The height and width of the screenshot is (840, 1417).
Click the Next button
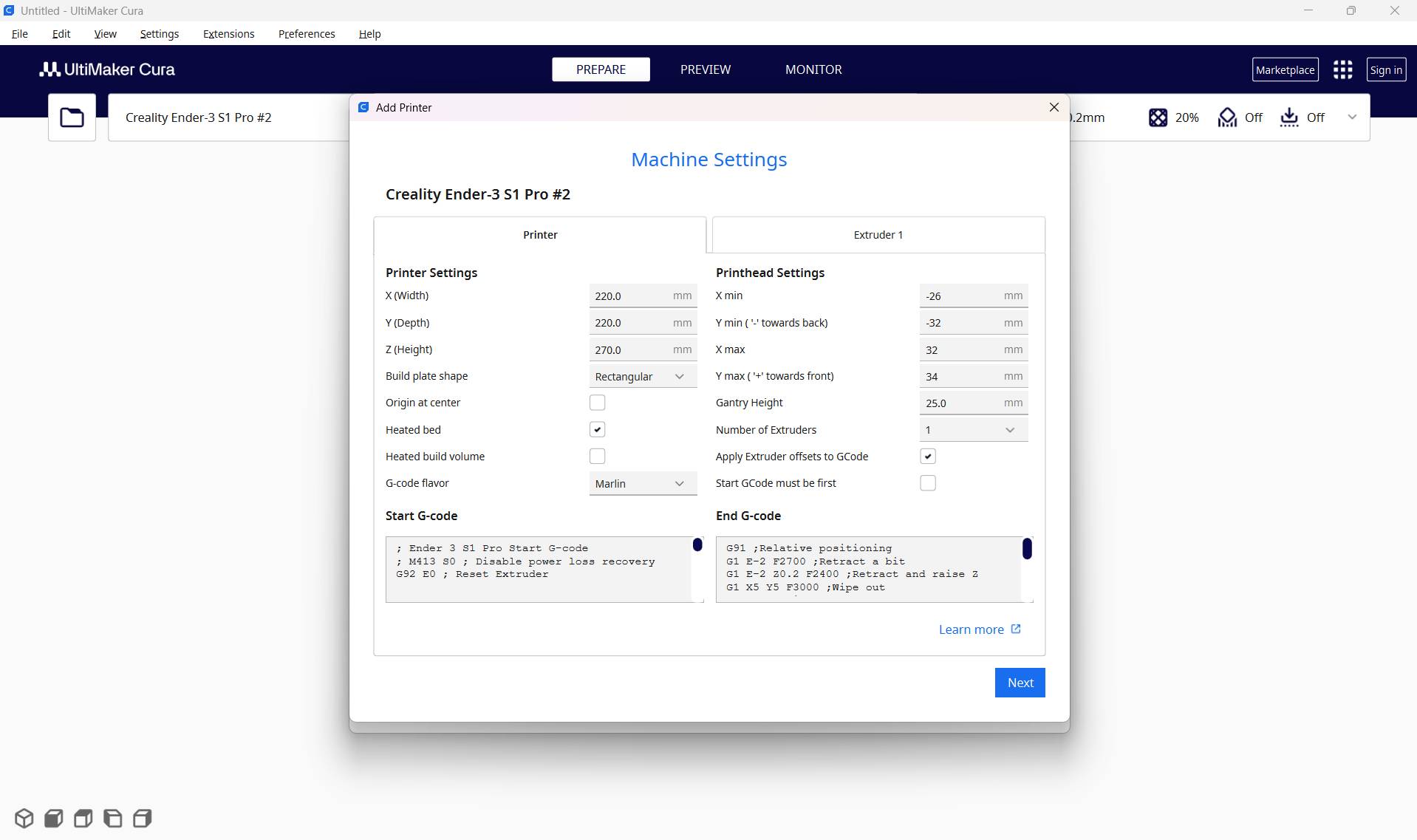tap(1020, 683)
